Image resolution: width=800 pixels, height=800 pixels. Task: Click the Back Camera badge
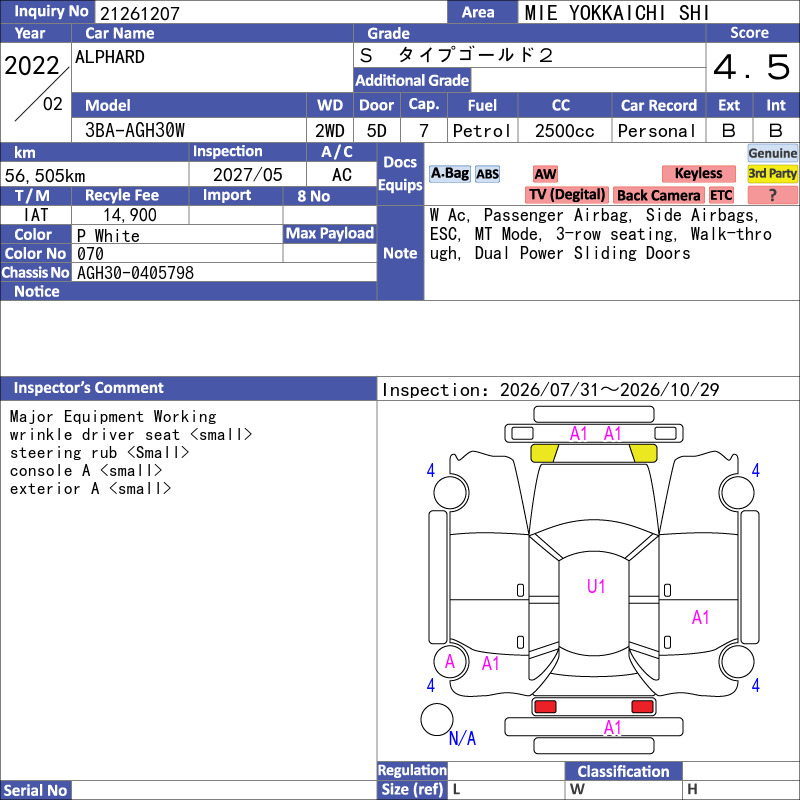(659, 195)
